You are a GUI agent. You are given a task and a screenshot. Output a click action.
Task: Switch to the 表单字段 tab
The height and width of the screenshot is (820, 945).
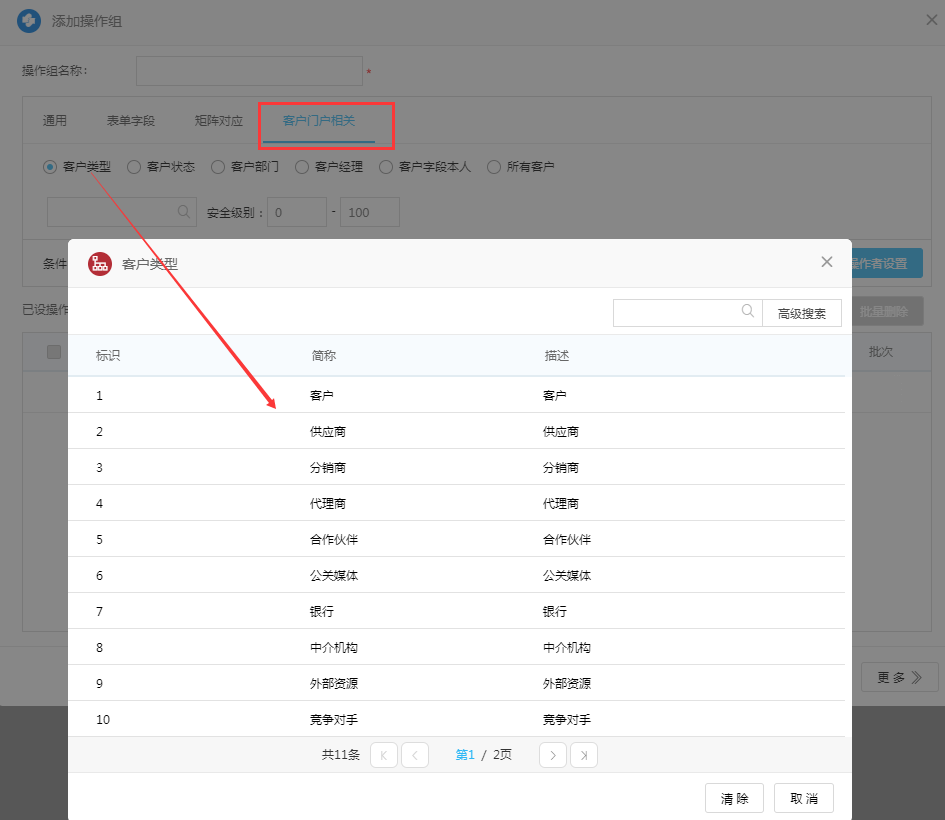tap(131, 121)
